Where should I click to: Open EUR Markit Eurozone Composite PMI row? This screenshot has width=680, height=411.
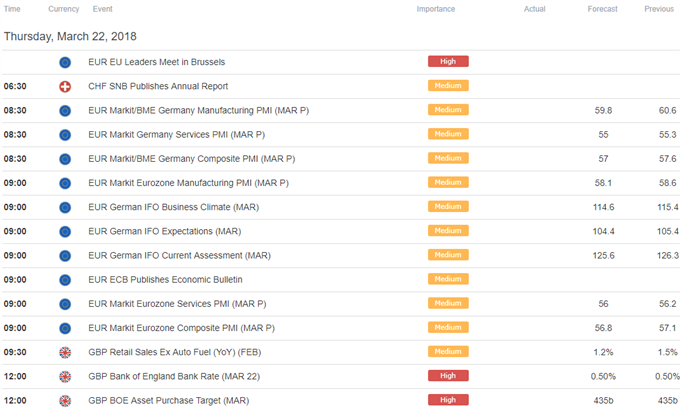click(x=340, y=328)
